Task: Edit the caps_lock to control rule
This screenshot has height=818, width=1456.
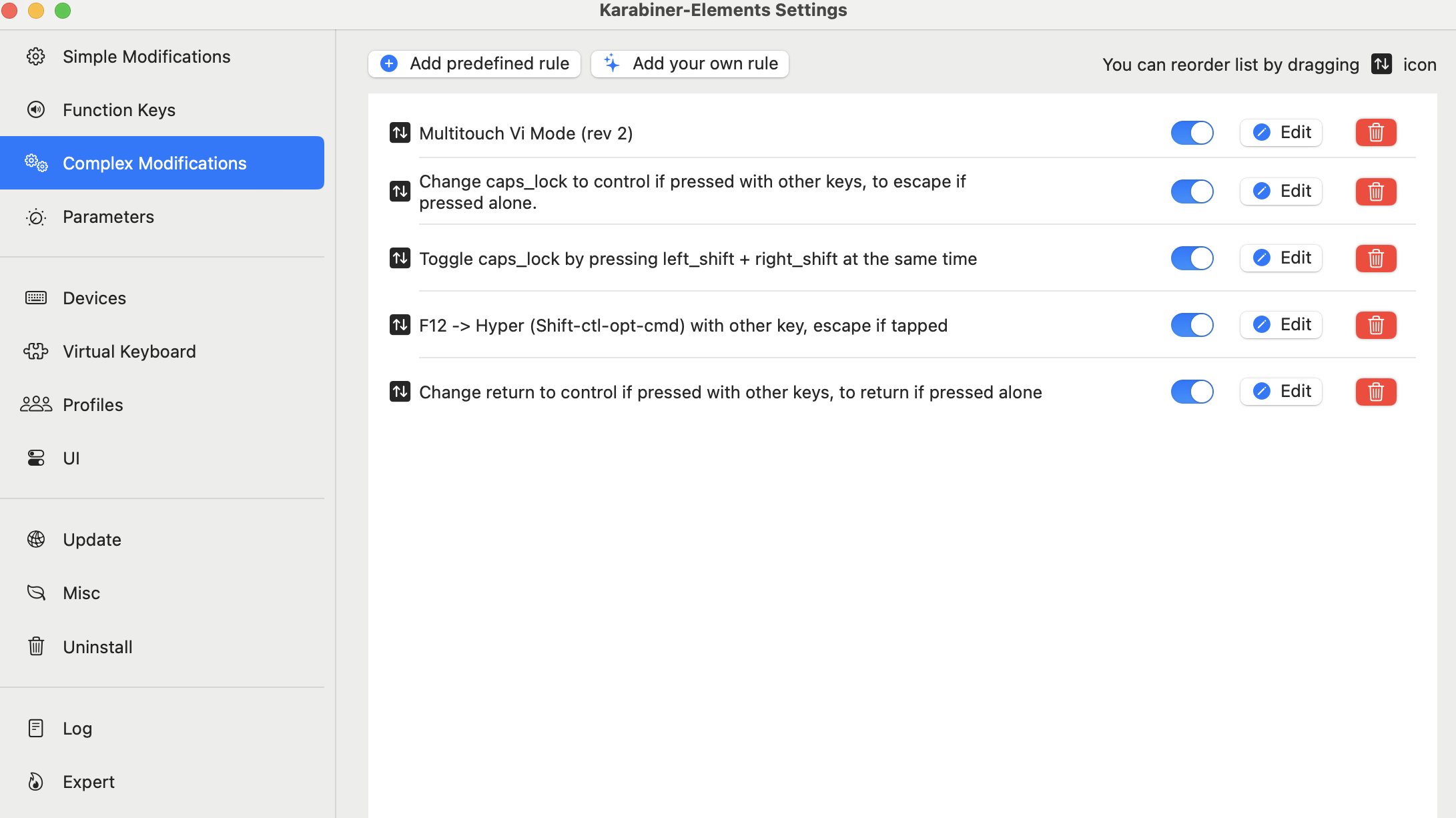Action: 1281,191
